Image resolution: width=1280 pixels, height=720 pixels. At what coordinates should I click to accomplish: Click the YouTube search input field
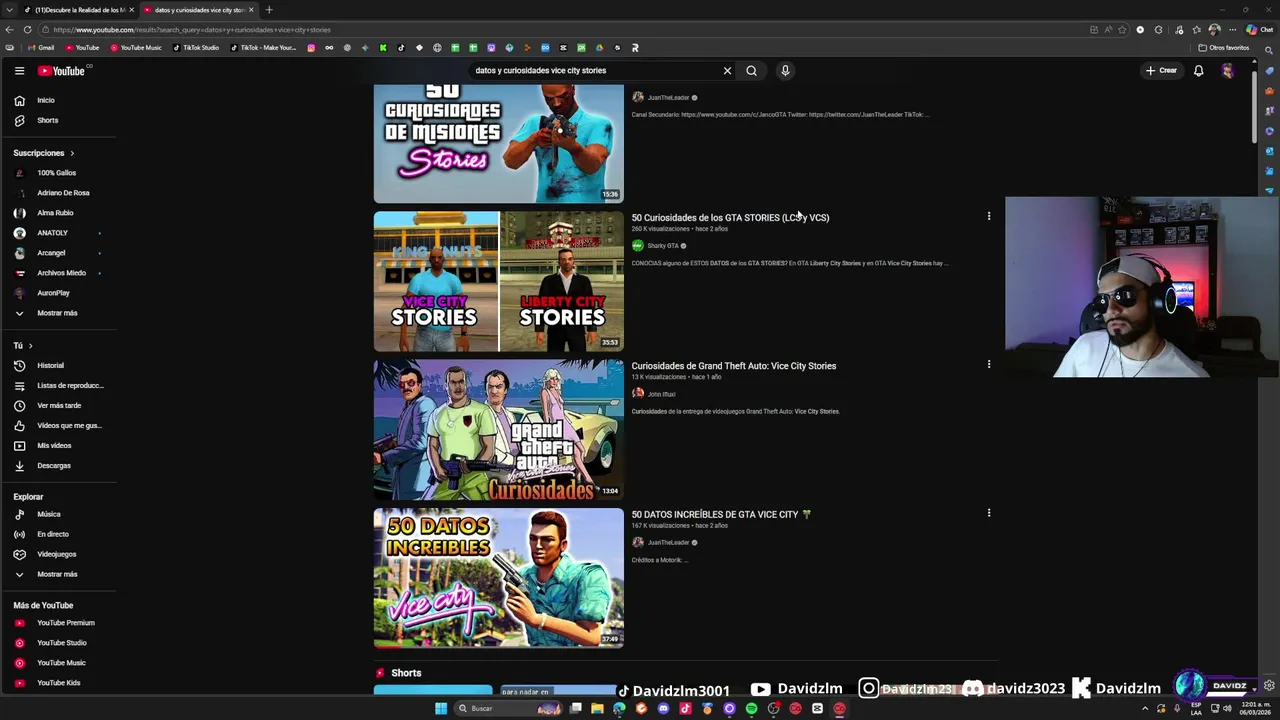(x=595, y=71)
